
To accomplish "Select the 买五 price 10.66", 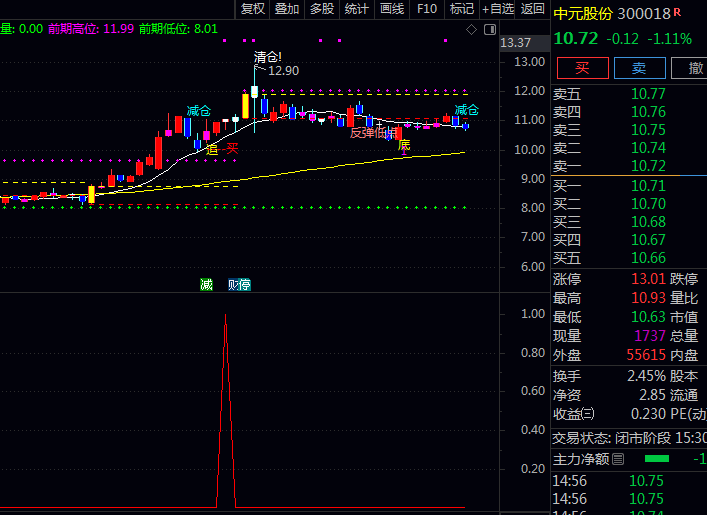I will coord(648,258).
